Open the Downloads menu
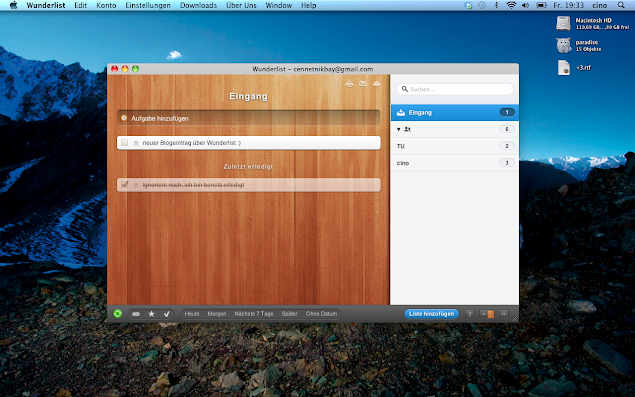This screenshot has width=635, height=397. click(198, 5)
